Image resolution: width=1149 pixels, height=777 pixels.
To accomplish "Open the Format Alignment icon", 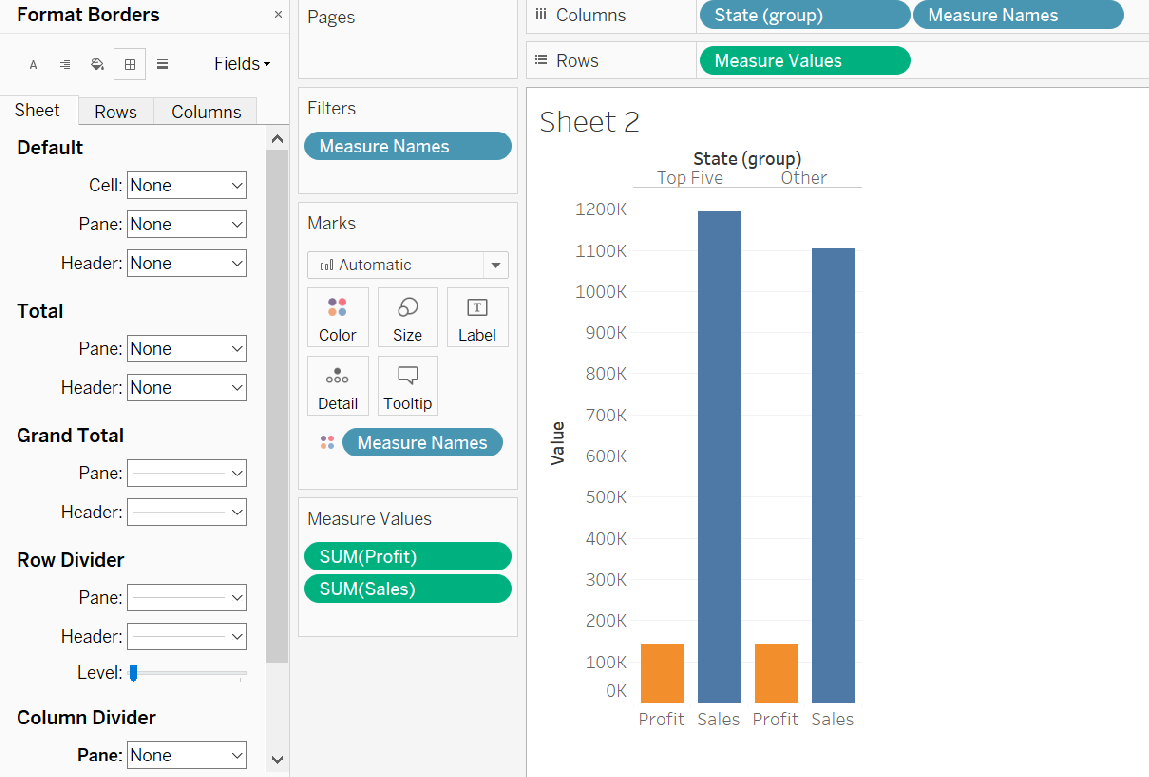I will pos(65,65).
